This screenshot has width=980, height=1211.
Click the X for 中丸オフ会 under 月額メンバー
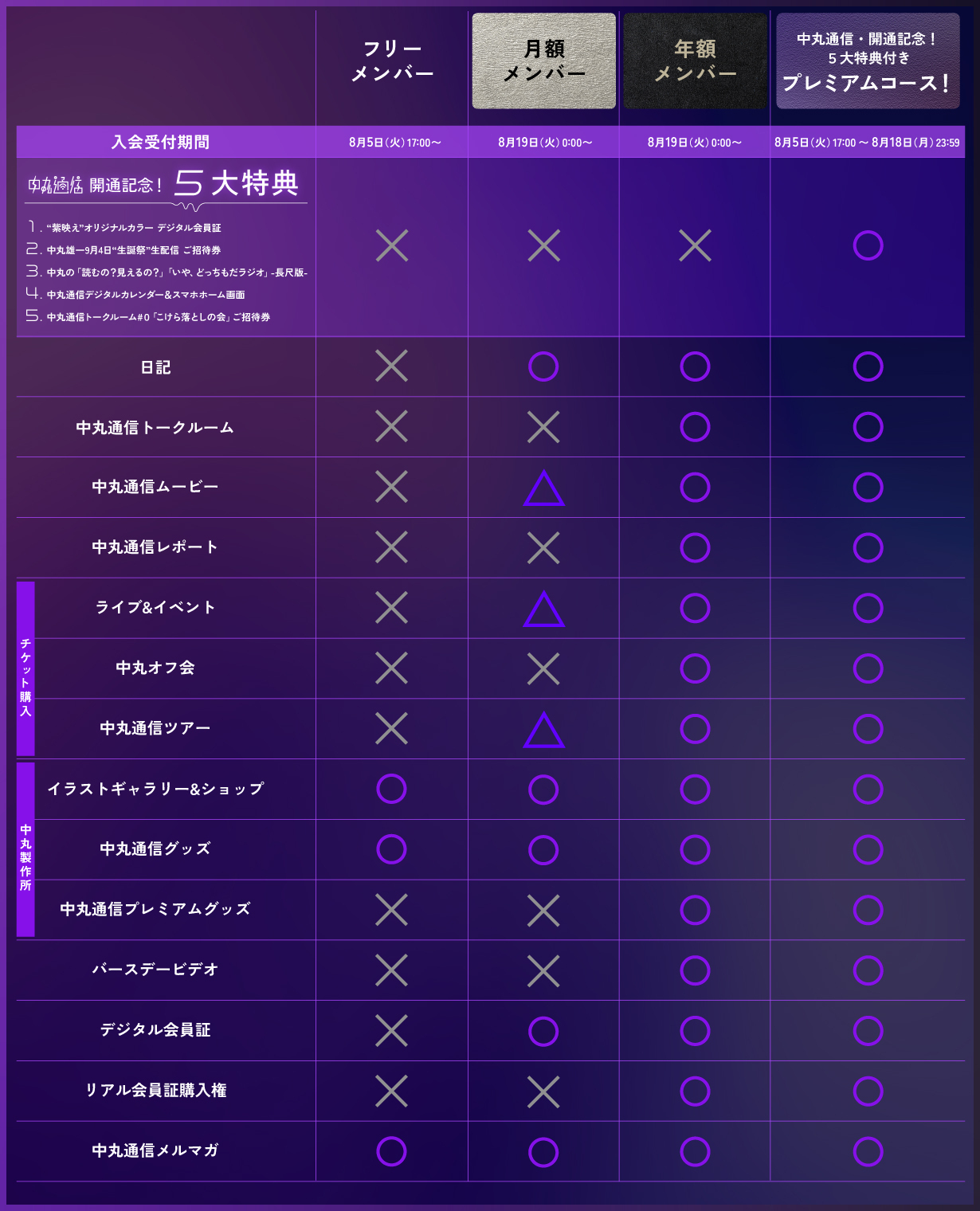click(x=543, y=668)
